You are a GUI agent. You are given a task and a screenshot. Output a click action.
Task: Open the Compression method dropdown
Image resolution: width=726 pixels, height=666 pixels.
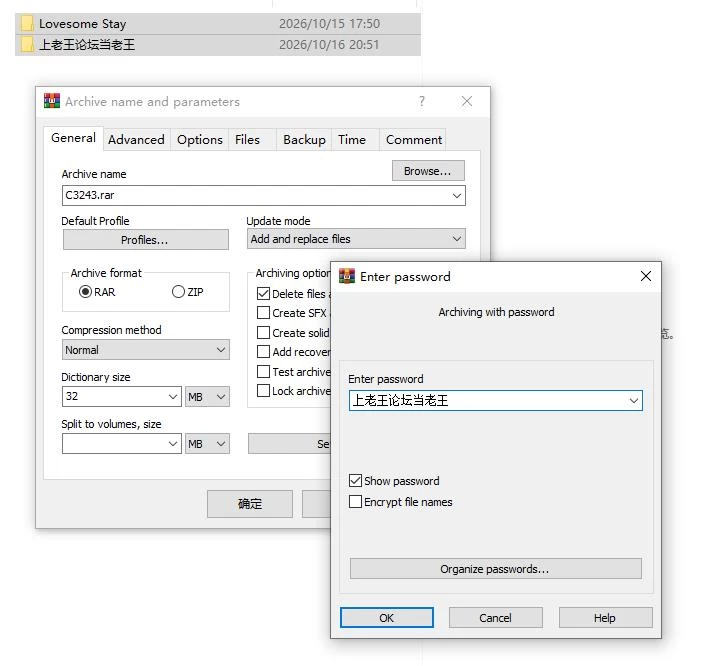(x=221, y=350)
